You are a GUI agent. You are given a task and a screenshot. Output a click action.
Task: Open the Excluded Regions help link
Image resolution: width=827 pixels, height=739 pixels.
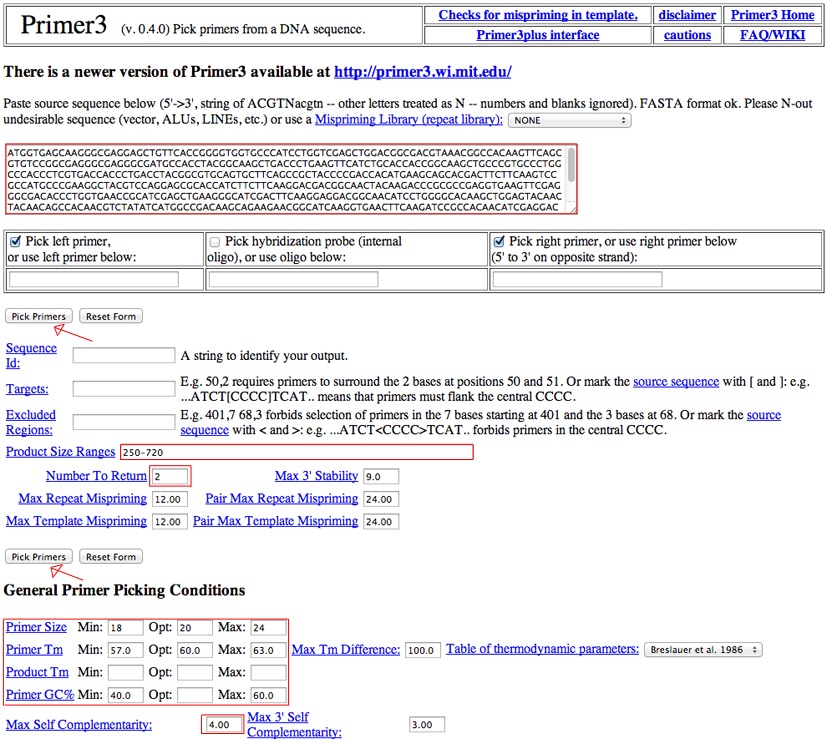[x=31, y=422]
